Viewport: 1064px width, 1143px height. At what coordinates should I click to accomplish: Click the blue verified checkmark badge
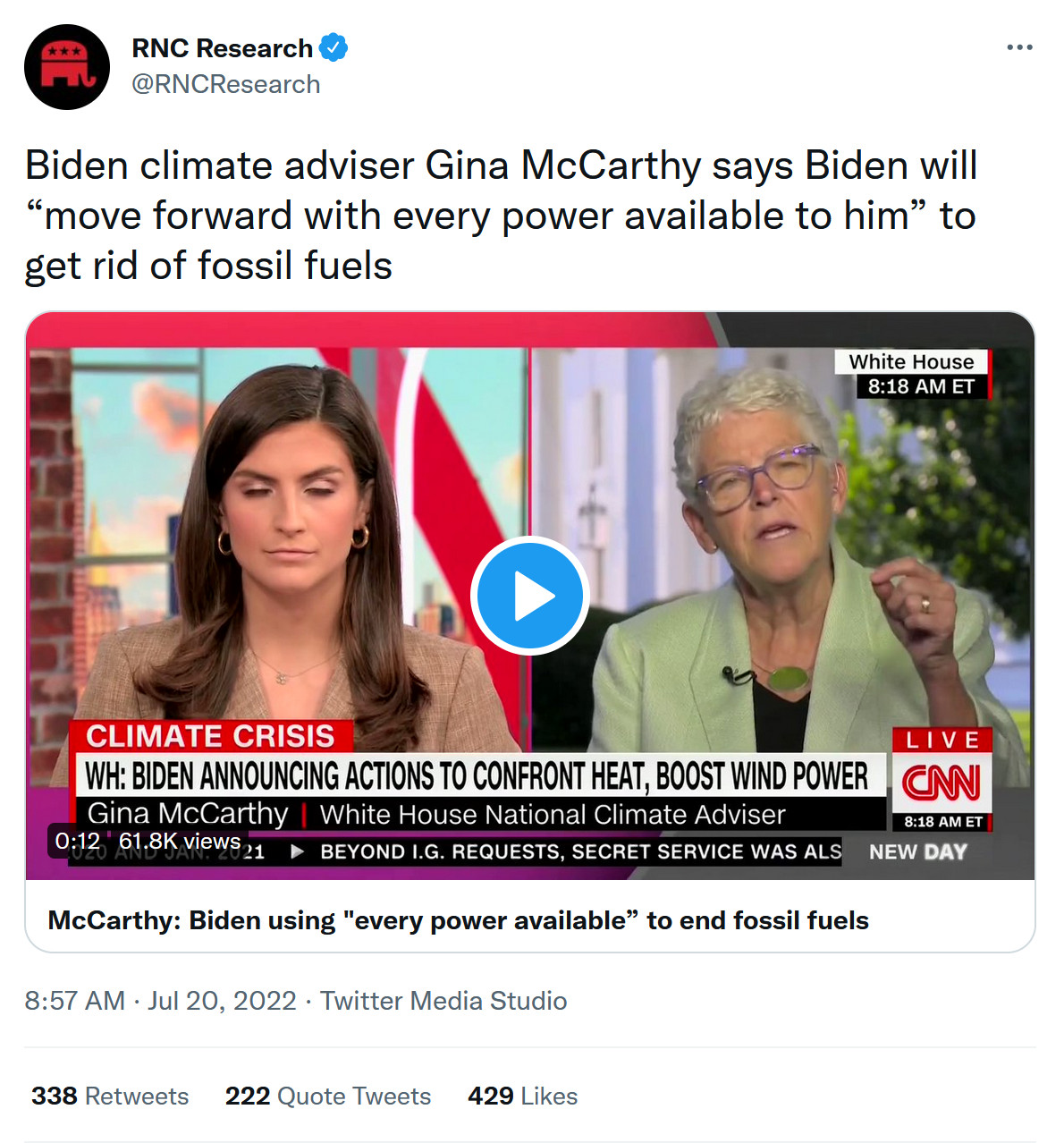(334, 47)
